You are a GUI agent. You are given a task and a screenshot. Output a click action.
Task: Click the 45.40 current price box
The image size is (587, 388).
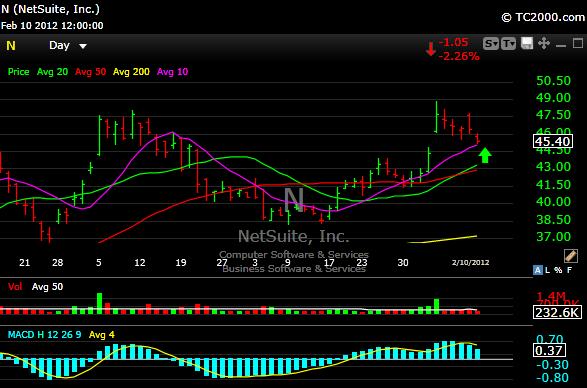[553, 142]
